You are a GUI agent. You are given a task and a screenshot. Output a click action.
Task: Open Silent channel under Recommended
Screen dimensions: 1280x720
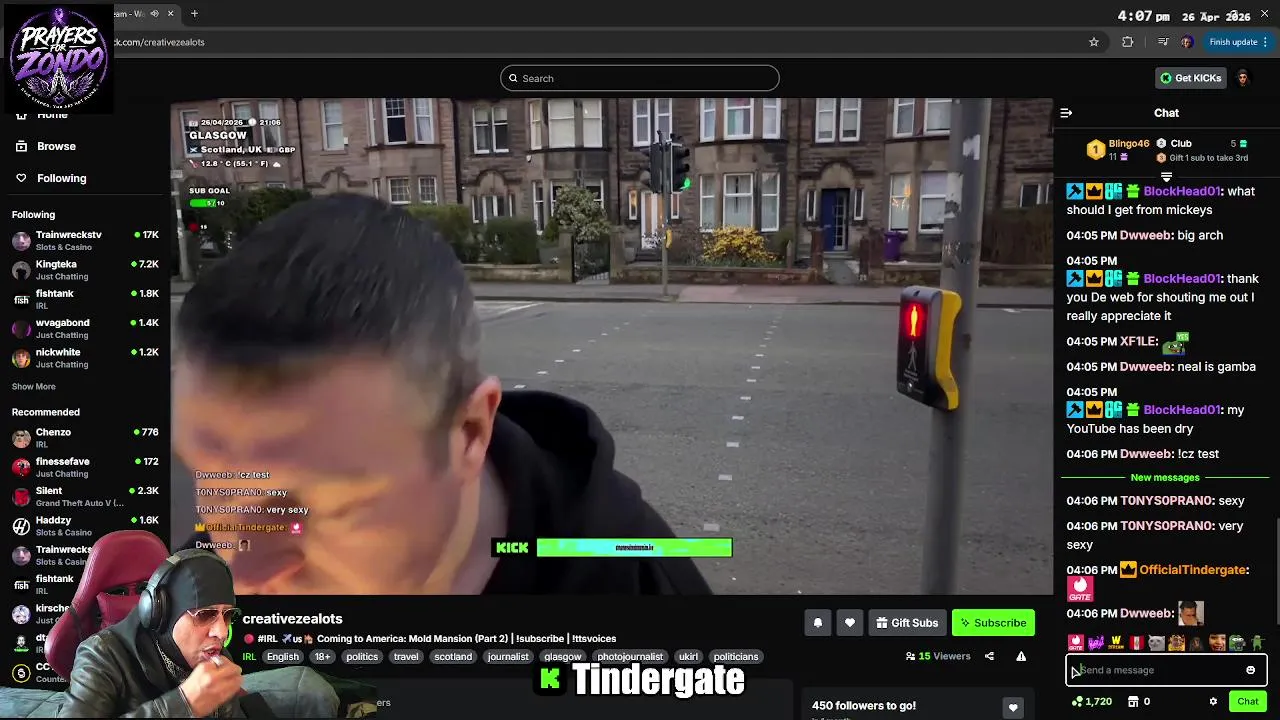point(85,497)
